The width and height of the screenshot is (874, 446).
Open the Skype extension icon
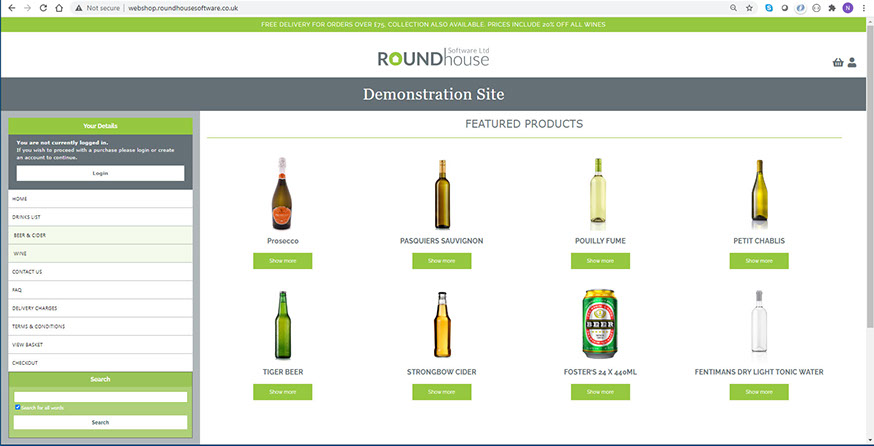click(769, 8)
